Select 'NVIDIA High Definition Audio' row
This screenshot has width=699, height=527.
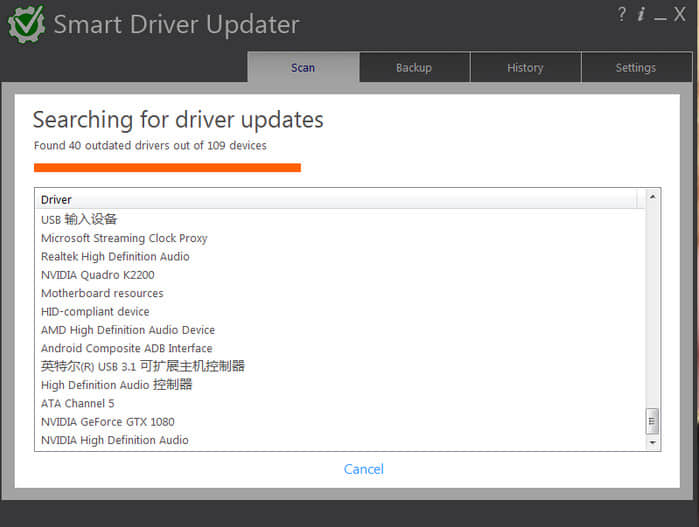340,440
